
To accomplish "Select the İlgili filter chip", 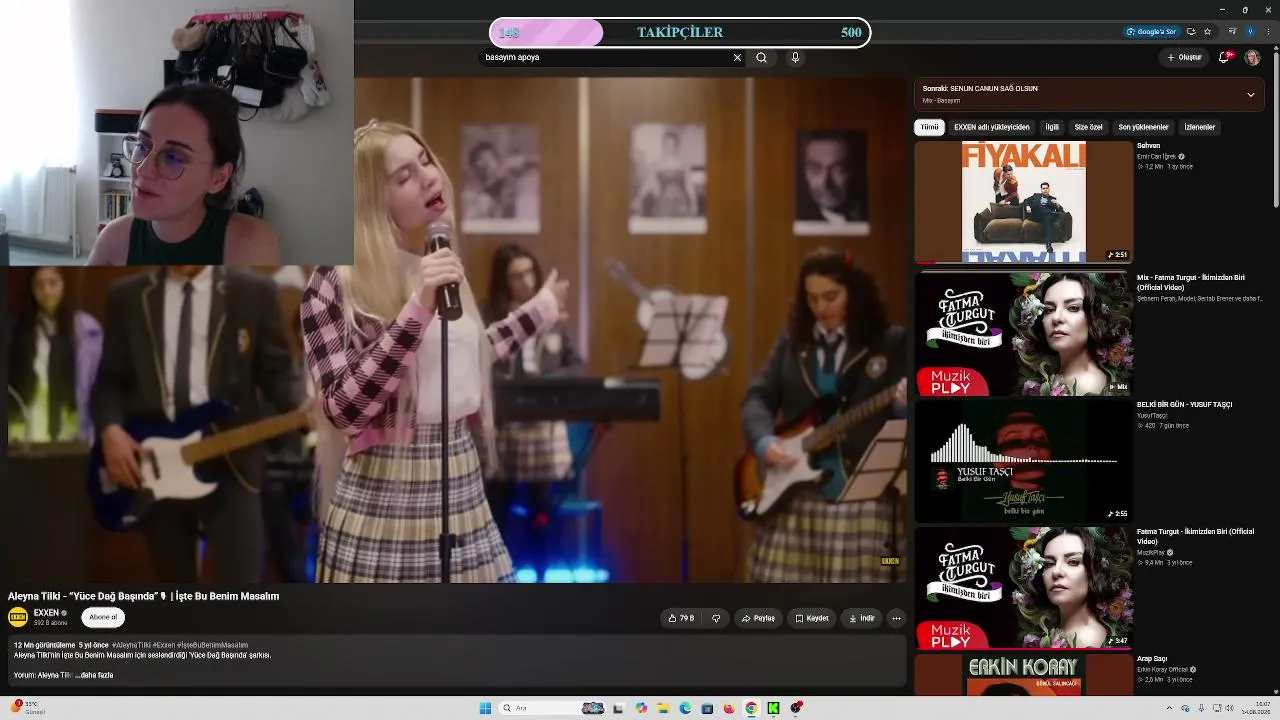I will [x=1052, y=127].
